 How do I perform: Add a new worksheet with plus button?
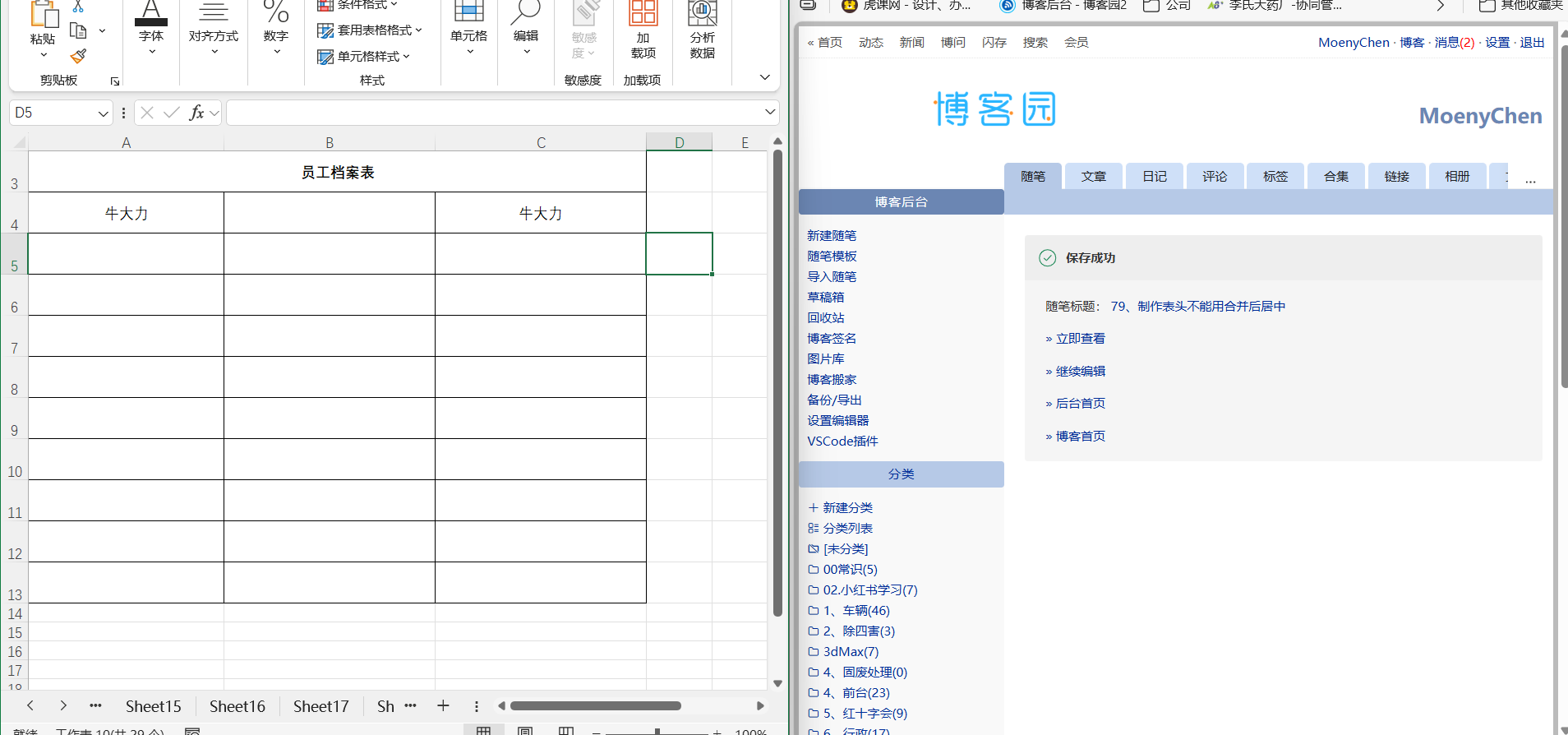point(443,705)
